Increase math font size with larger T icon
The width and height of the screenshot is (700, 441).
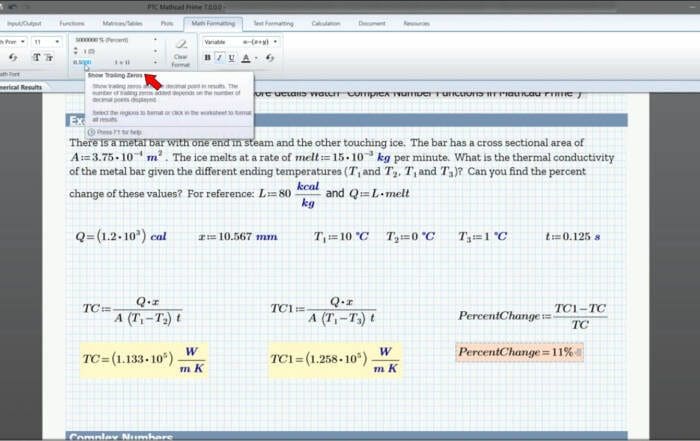tap(36, 57)
